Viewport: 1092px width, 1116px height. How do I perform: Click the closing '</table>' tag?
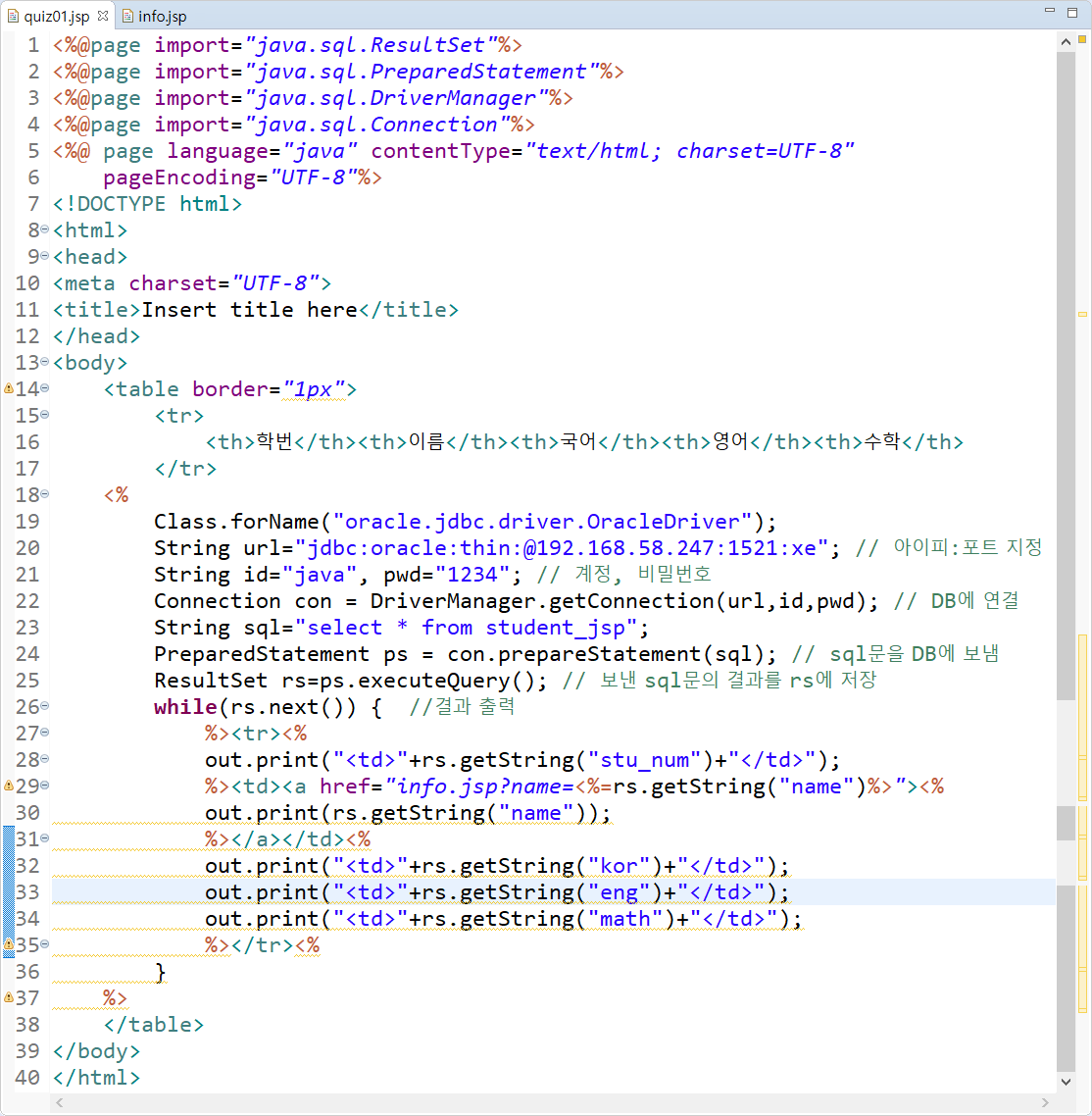click(154, 1025)
